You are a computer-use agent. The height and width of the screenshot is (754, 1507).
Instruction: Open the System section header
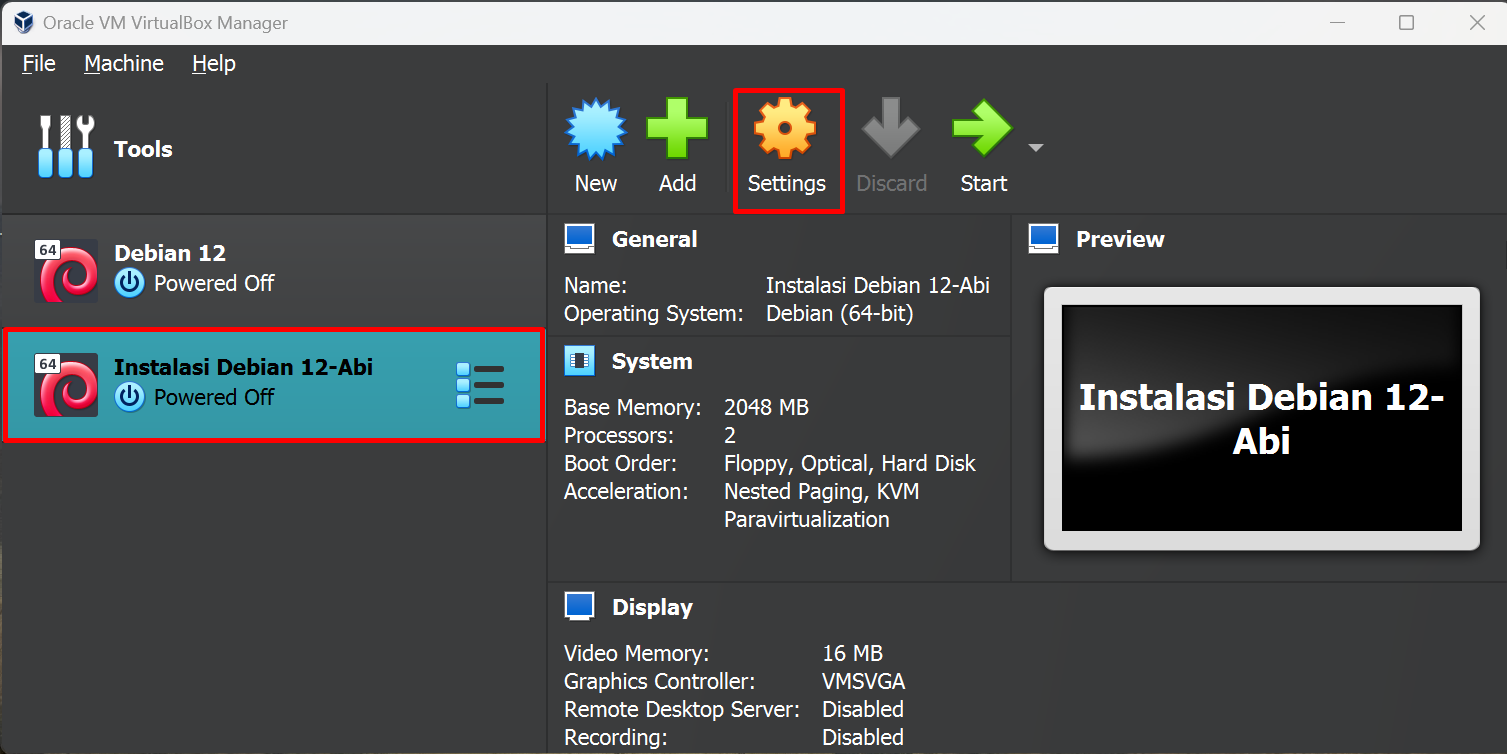tap(652, 361)
